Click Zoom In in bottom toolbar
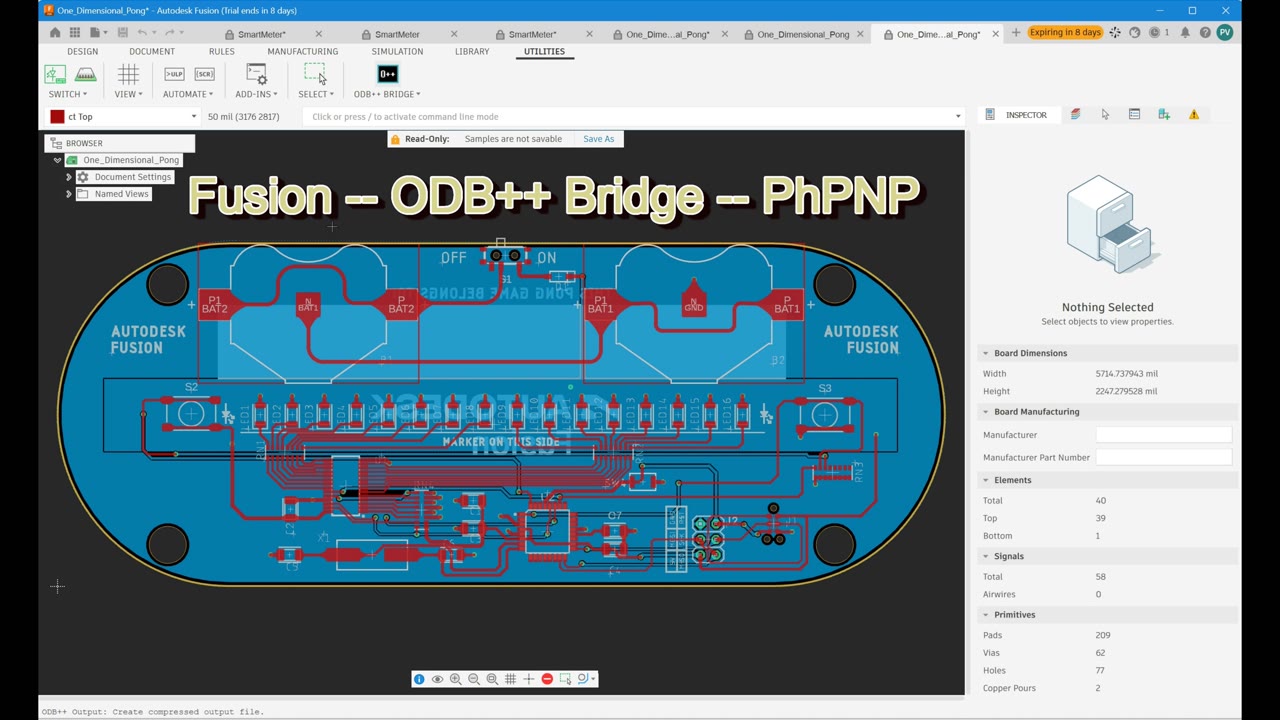The height and width of the screenshot is (720, 1280). click(455, 679)
